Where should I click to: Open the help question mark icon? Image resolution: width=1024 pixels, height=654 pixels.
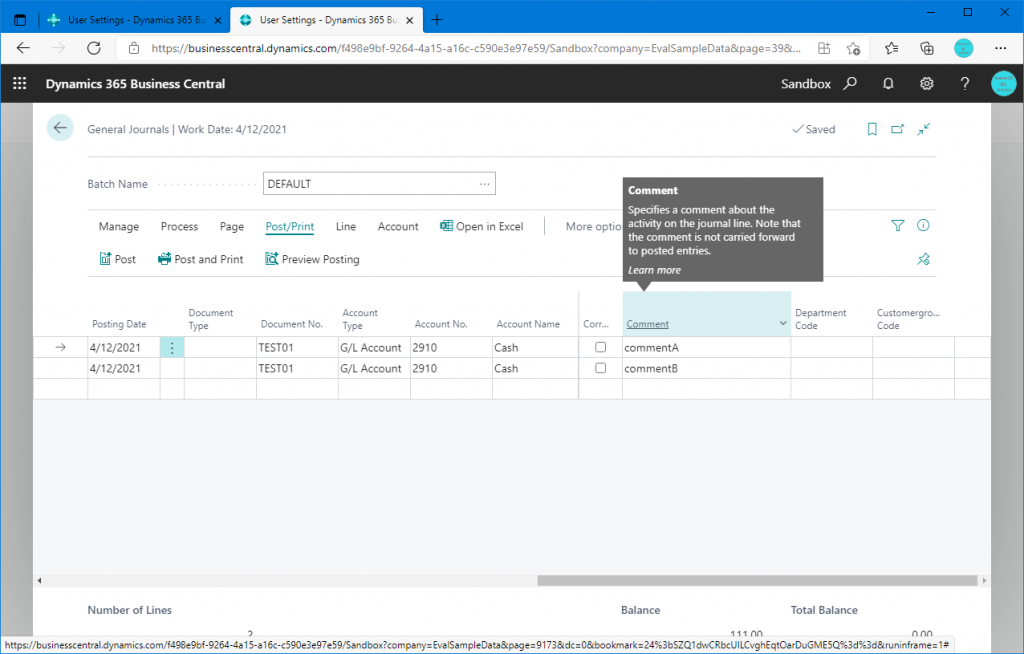tap(965, 84)
